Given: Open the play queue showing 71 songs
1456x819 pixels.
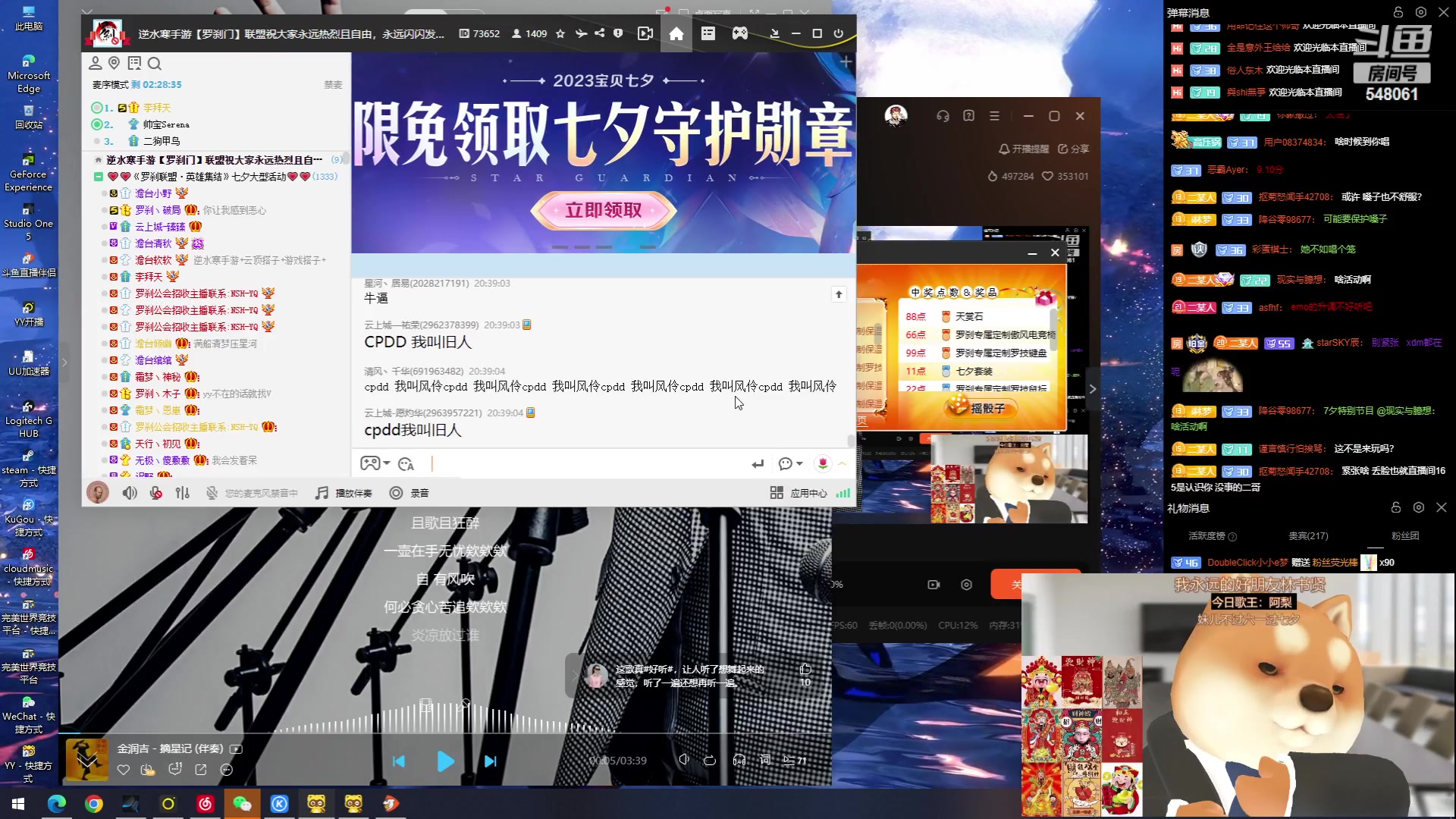Looking at the screenshot, I should pyautogui.click(x=795, y=761).
